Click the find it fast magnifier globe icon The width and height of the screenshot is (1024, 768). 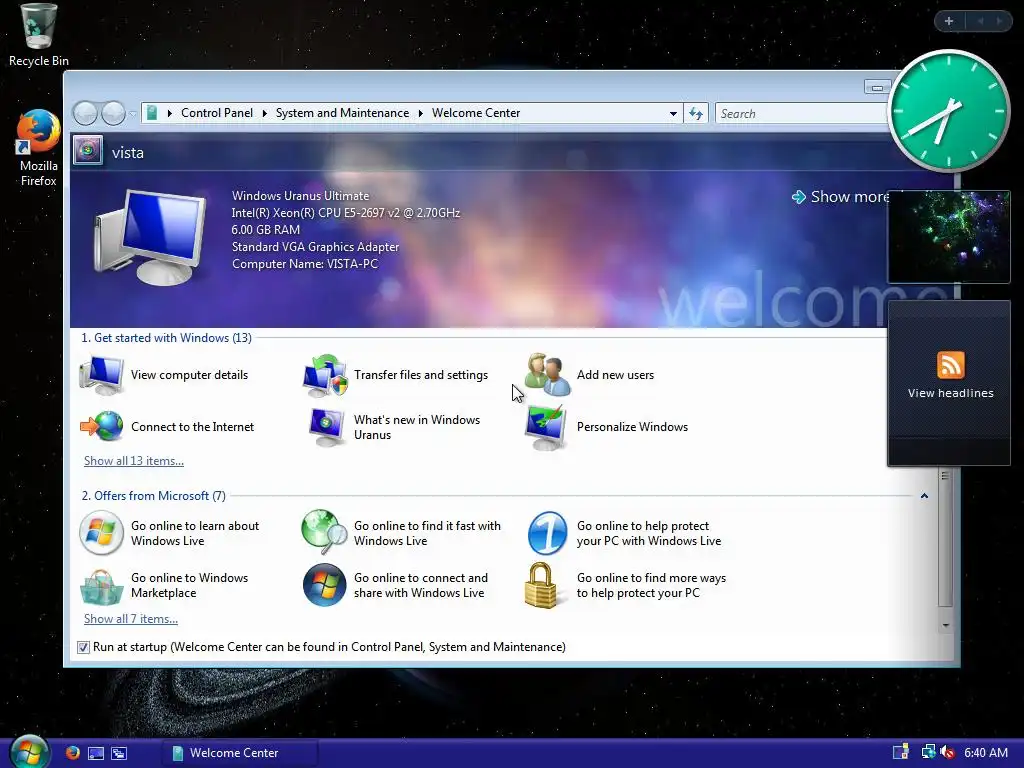(x=324, y=532)
